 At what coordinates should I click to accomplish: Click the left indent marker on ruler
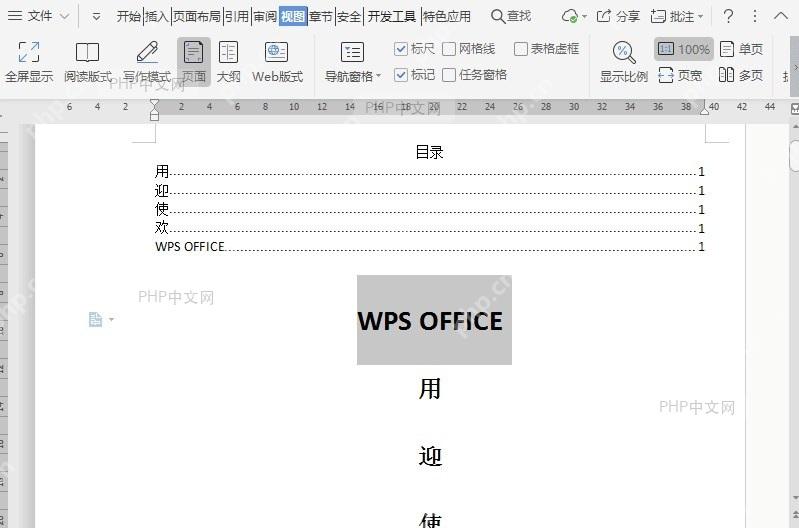tap(154, 110)
